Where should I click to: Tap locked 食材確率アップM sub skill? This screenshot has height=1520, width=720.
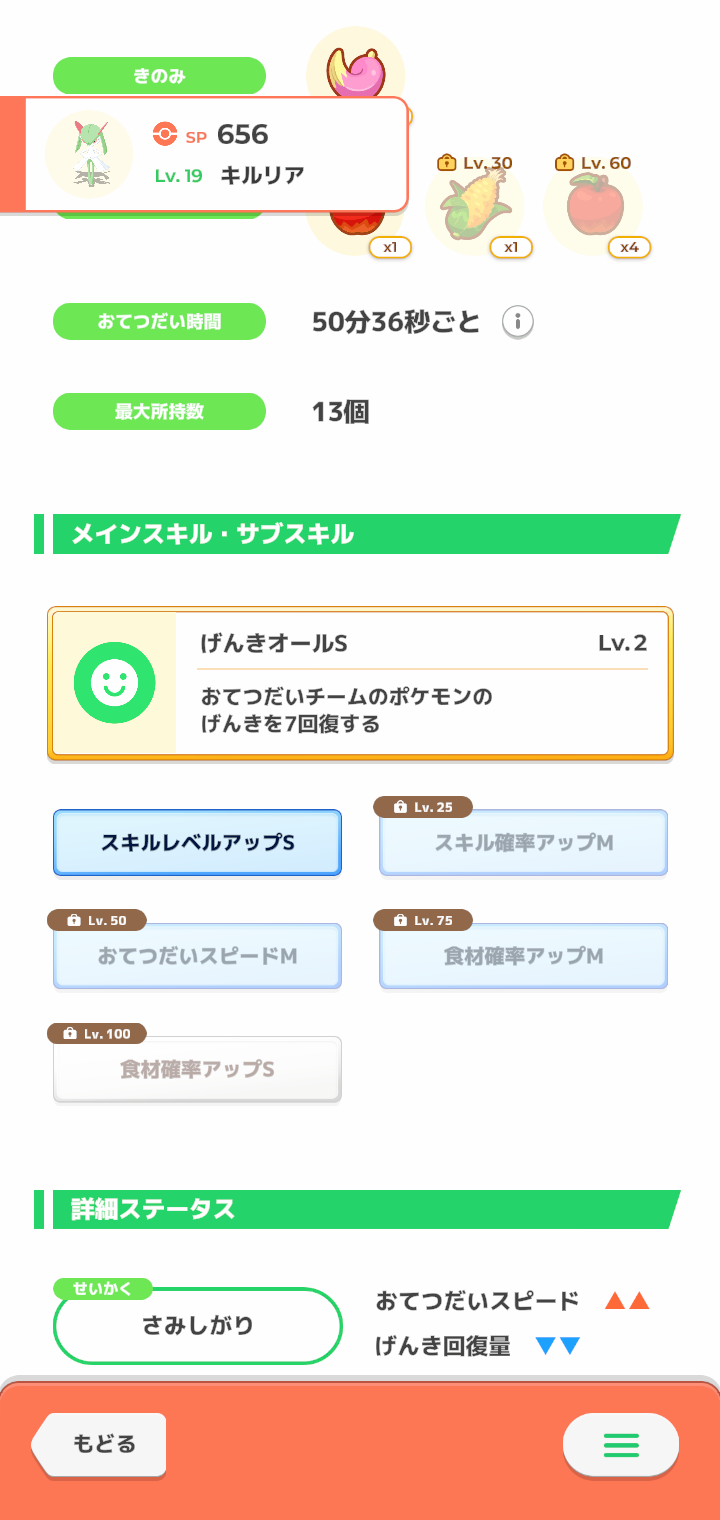(523, 956)
